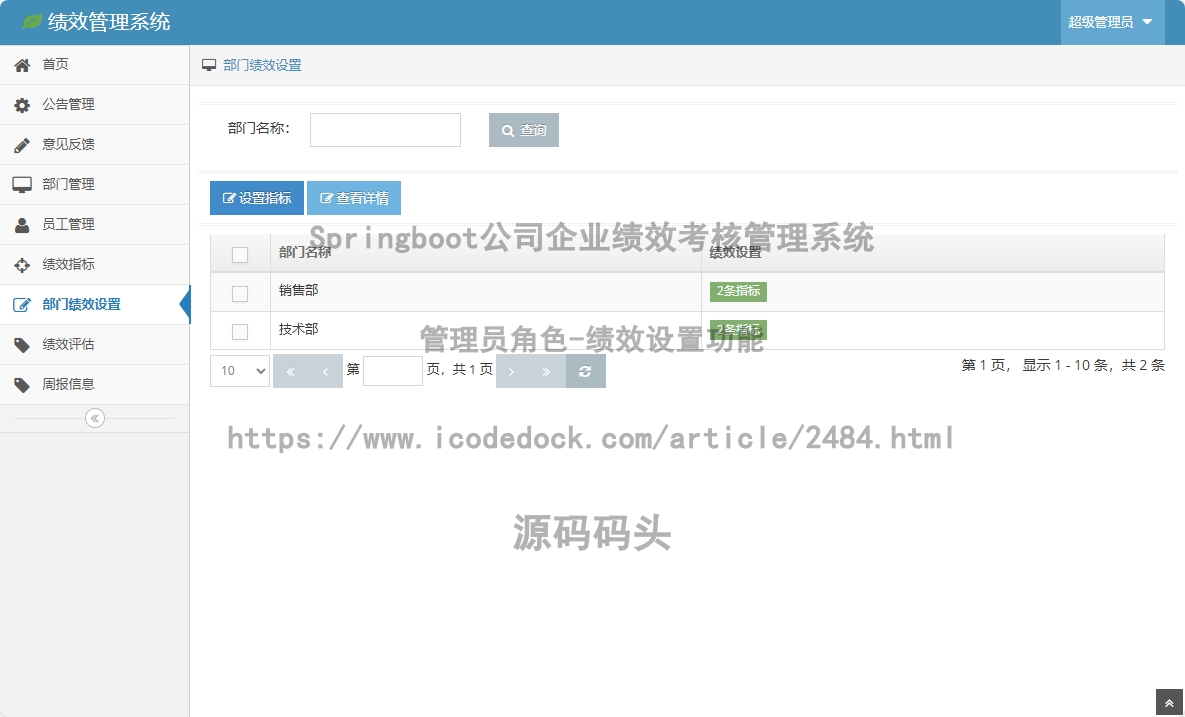This screenshot has height=717, width=1185.
Task: Focus the page number input field
Action: pyautogui.click(x=393, y=371)
